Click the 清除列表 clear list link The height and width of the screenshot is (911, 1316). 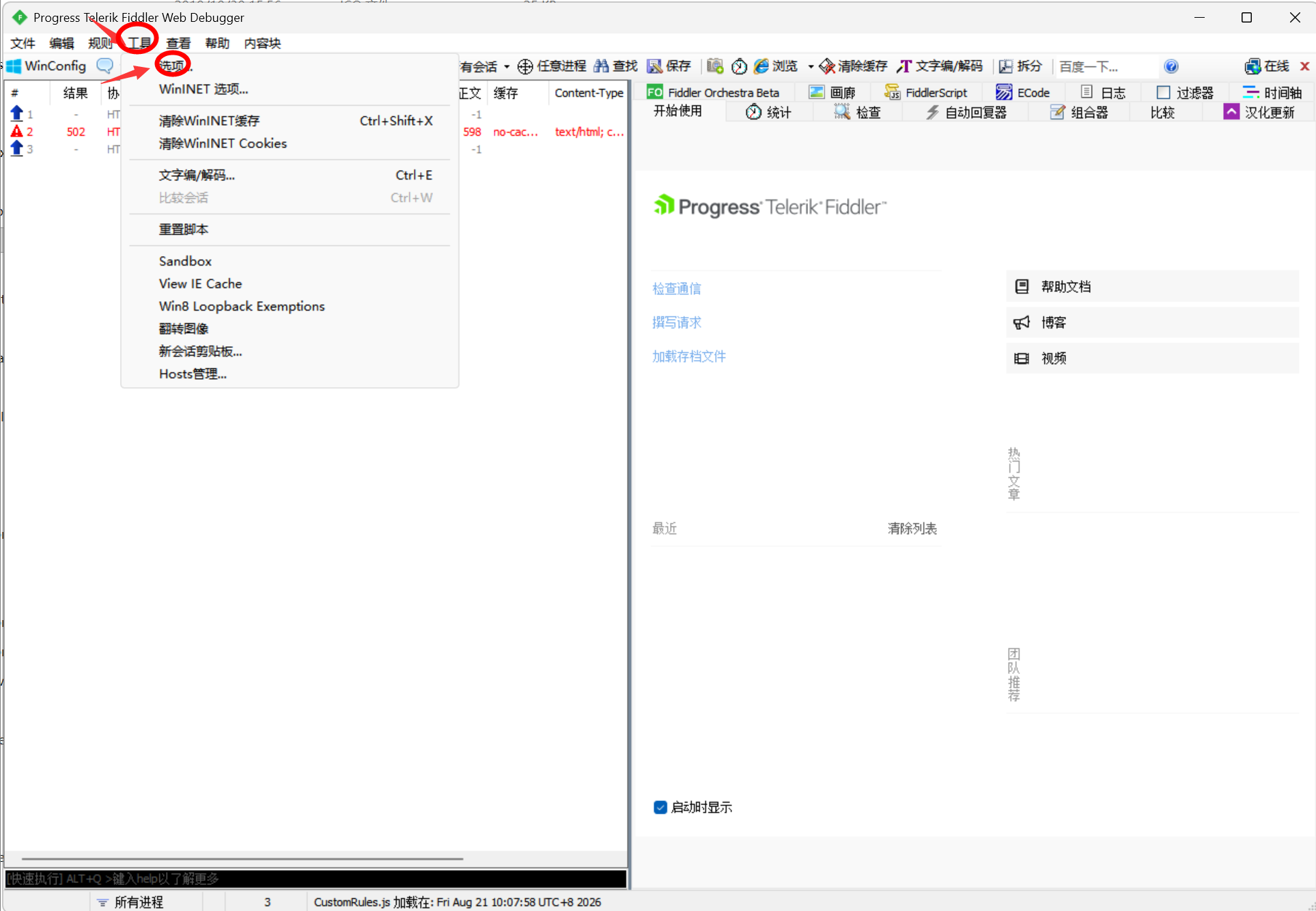[912, 529]
